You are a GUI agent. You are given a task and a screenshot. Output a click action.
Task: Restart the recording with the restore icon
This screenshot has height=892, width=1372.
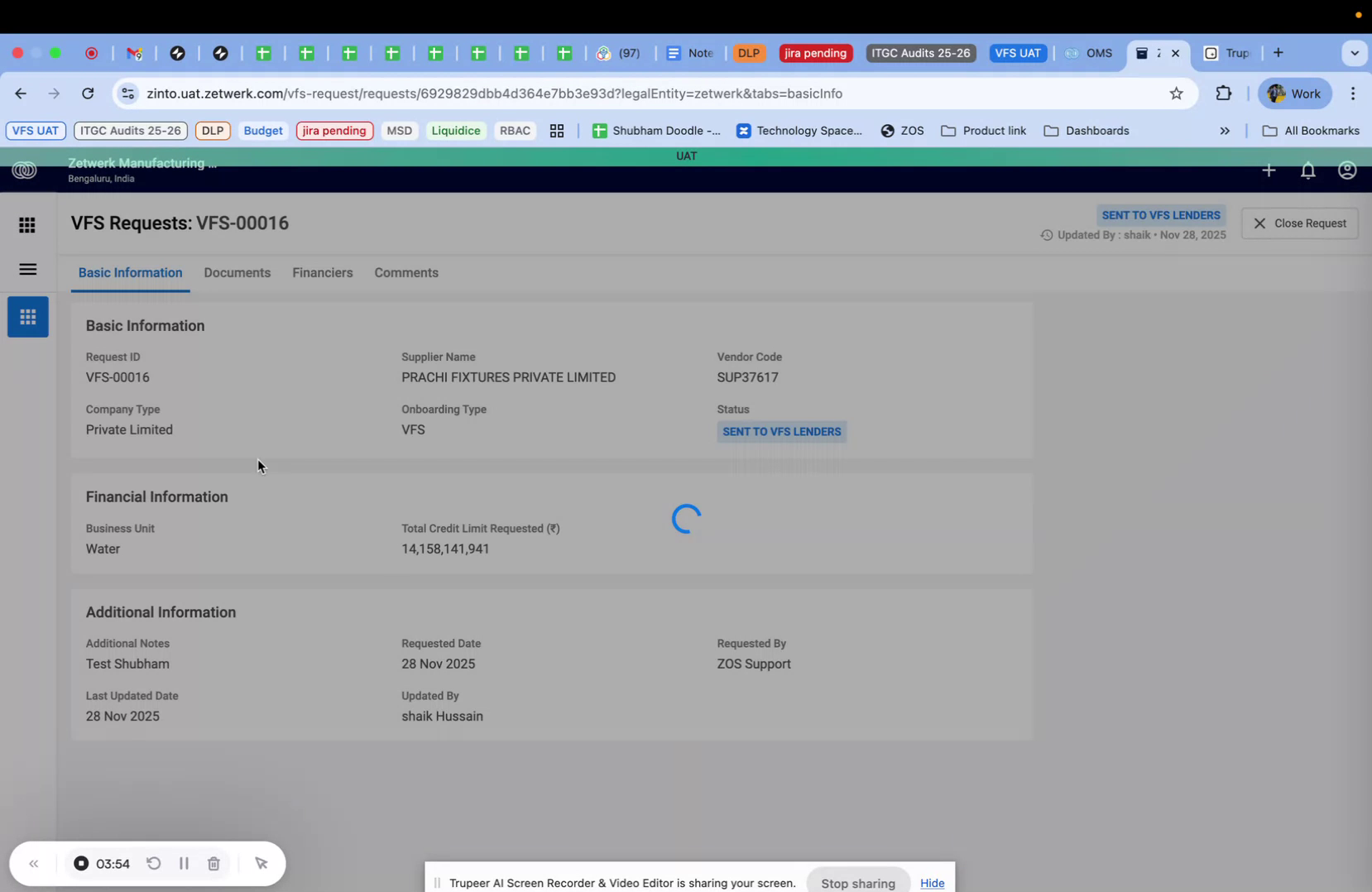[154, 863]
